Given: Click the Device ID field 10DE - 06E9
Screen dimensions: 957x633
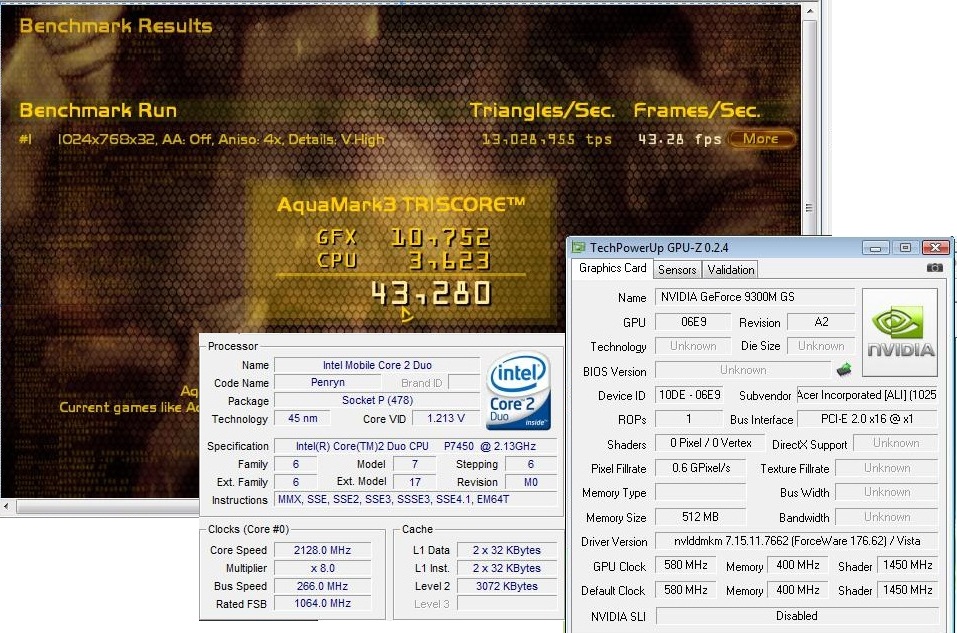Looking at the screenshot, I should coord(690,395).
